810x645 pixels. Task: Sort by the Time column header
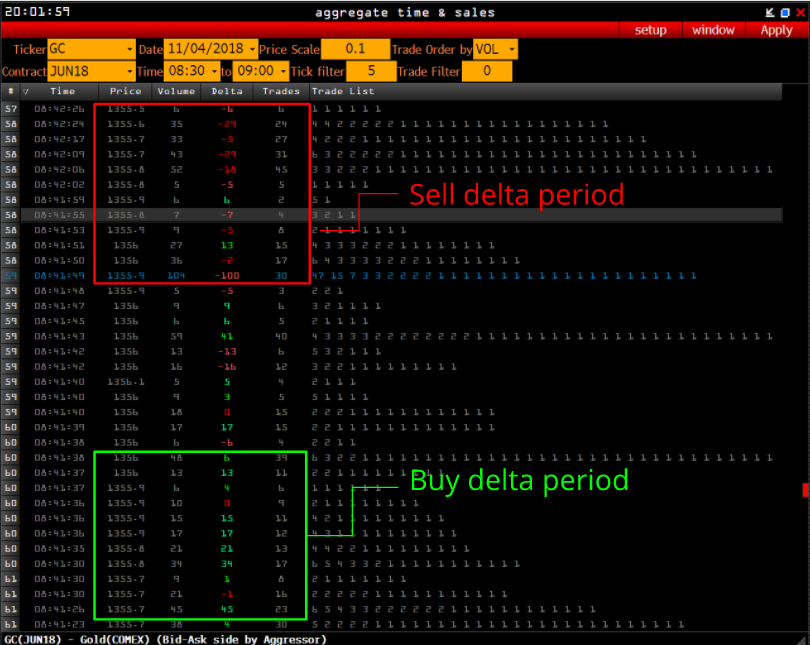(62, 91)
